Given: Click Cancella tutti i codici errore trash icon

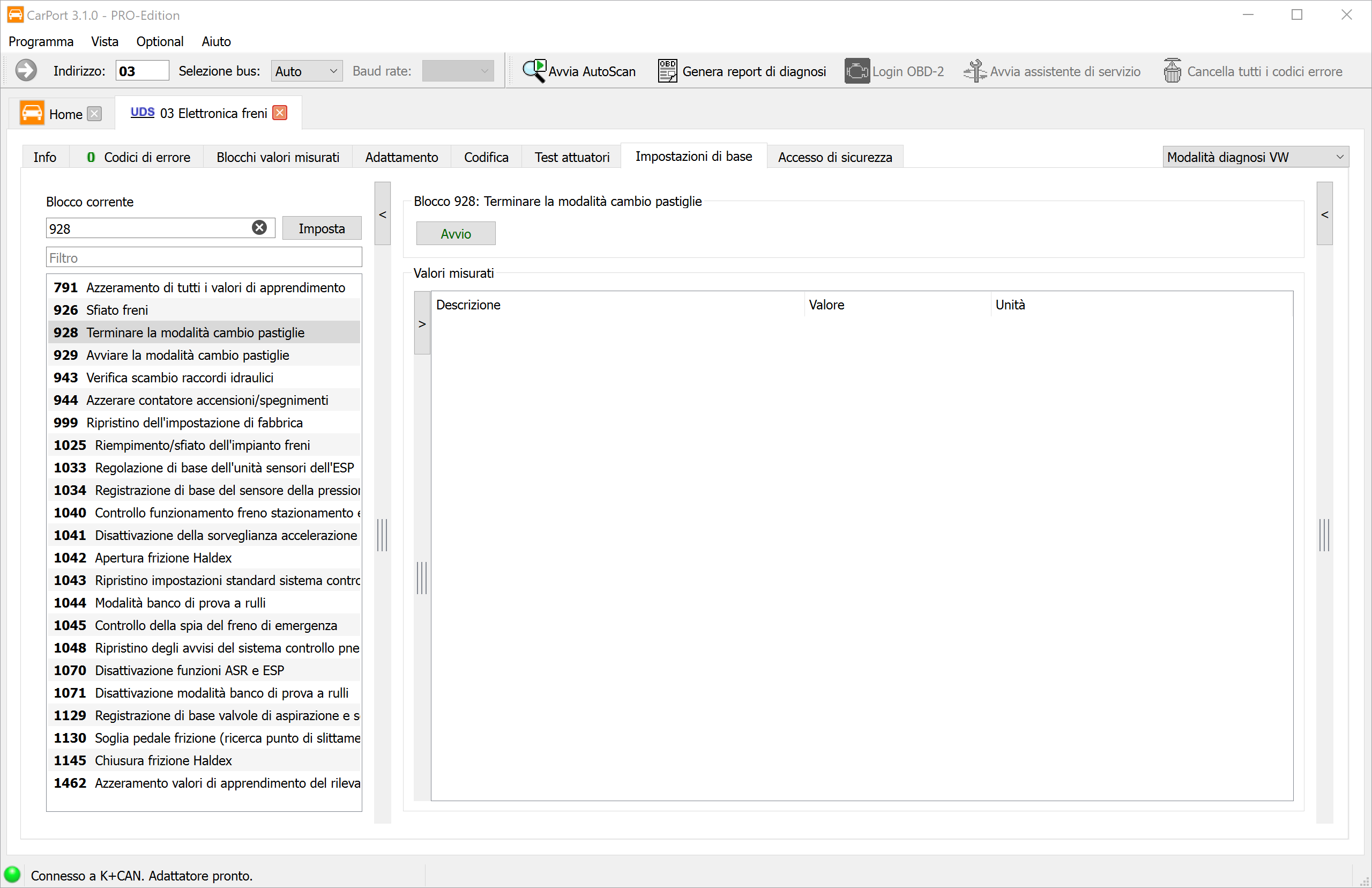Looking at the screenshot, I should point(1172,71).
